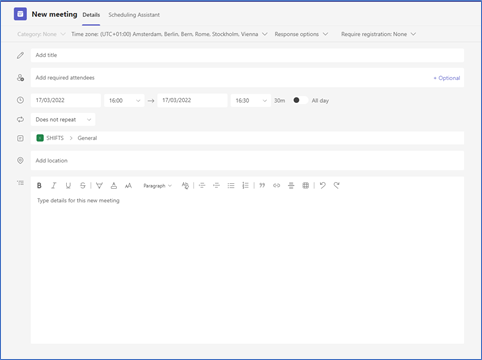The width and height of the screenshot is (482, 360).
Task: Click the meeting details list icon
Action: (x=20, y=183)
